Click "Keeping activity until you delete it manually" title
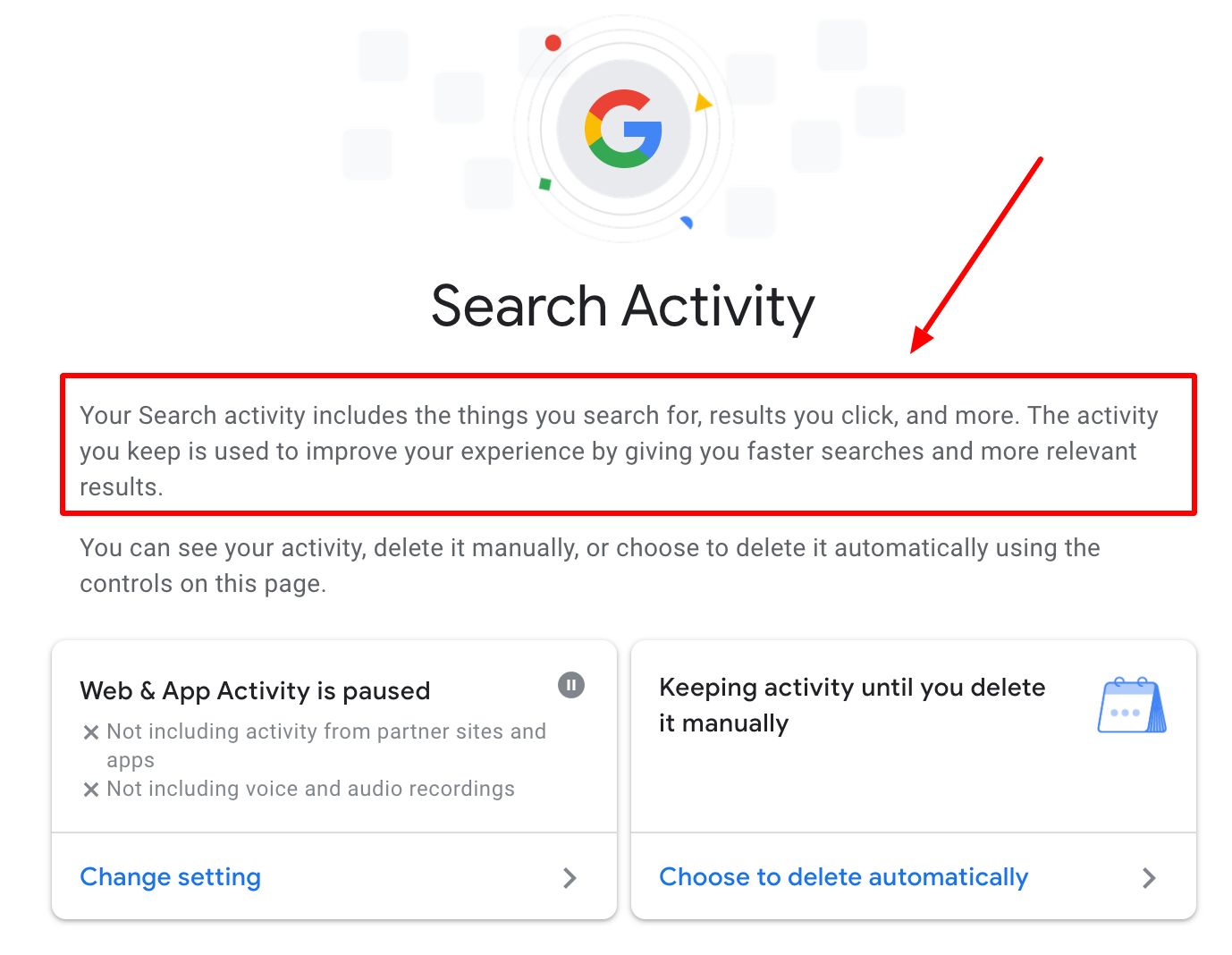 (x=851, y=705)
